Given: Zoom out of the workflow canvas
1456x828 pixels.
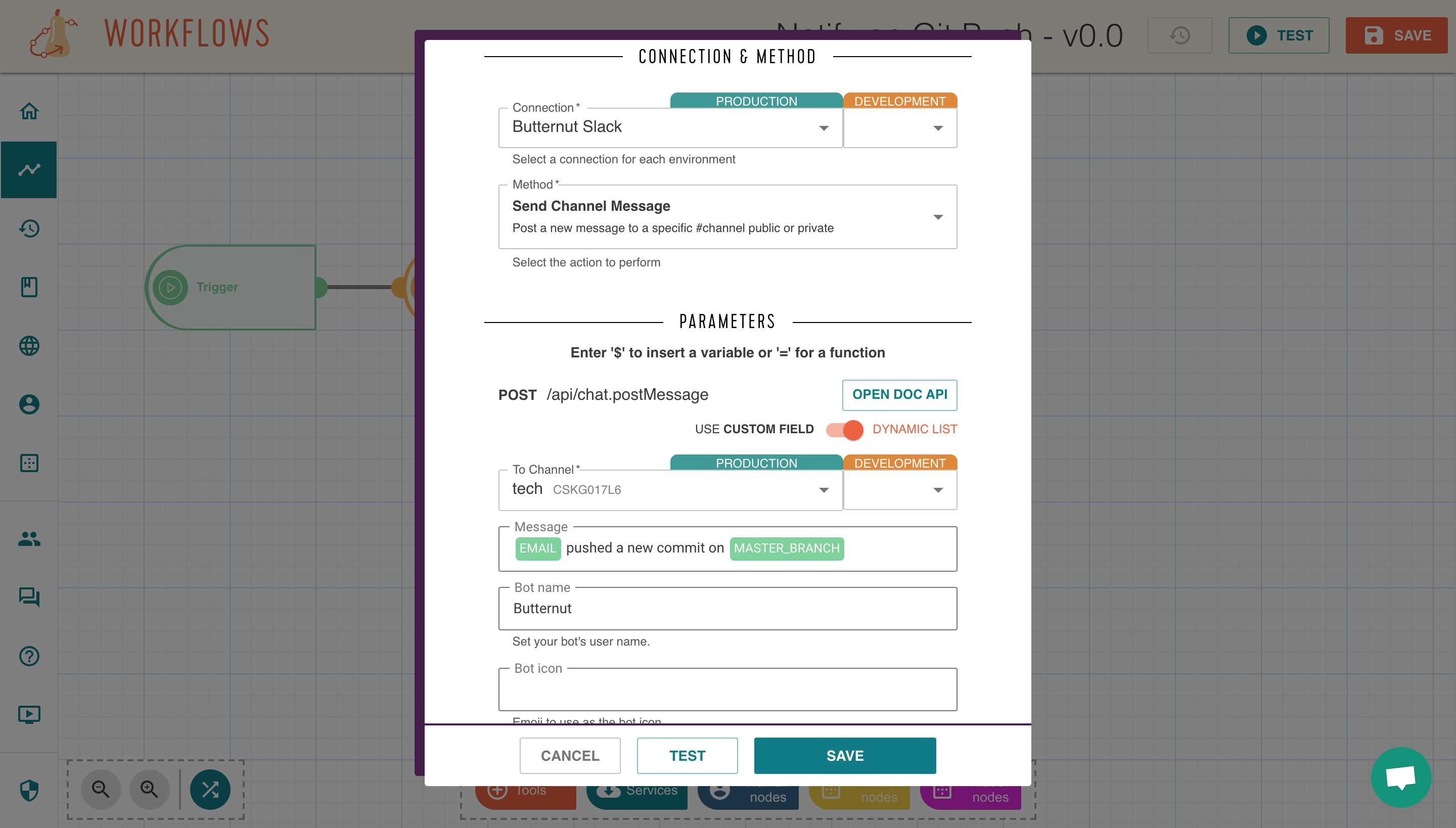Looking at the screenshot, I should tap(101, 790).
